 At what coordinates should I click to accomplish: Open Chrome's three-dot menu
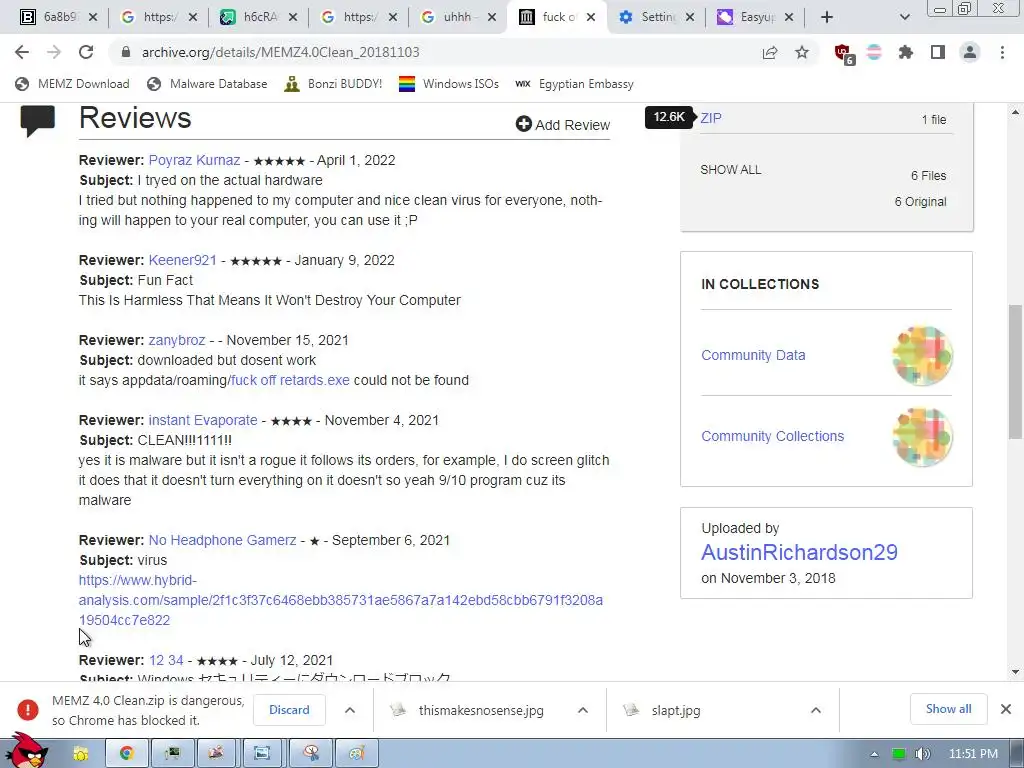coord(1002,52)
